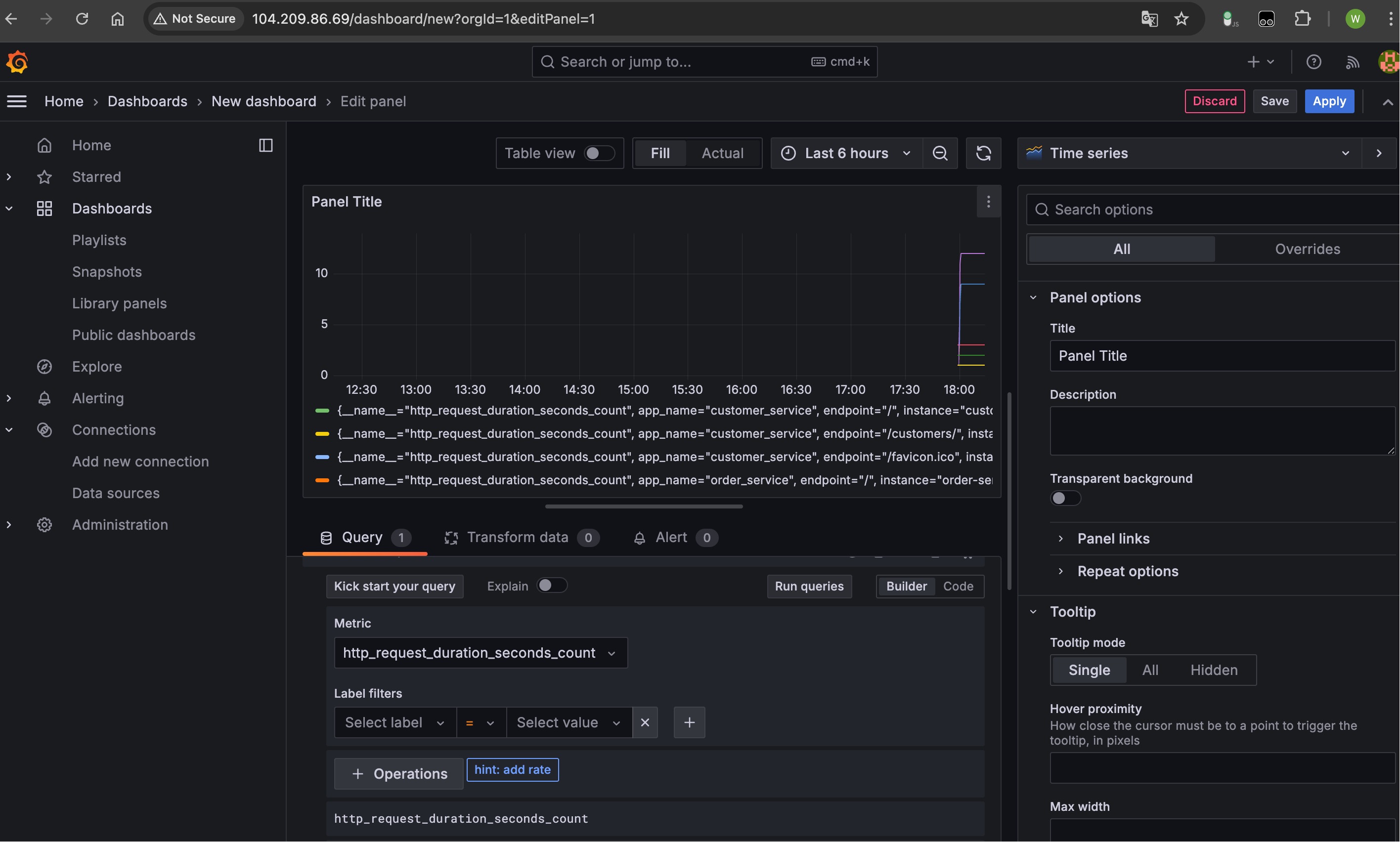This screenshot has height=842, width=1400.
Task: Open the help question mark icon
Action: point(1313,62)
